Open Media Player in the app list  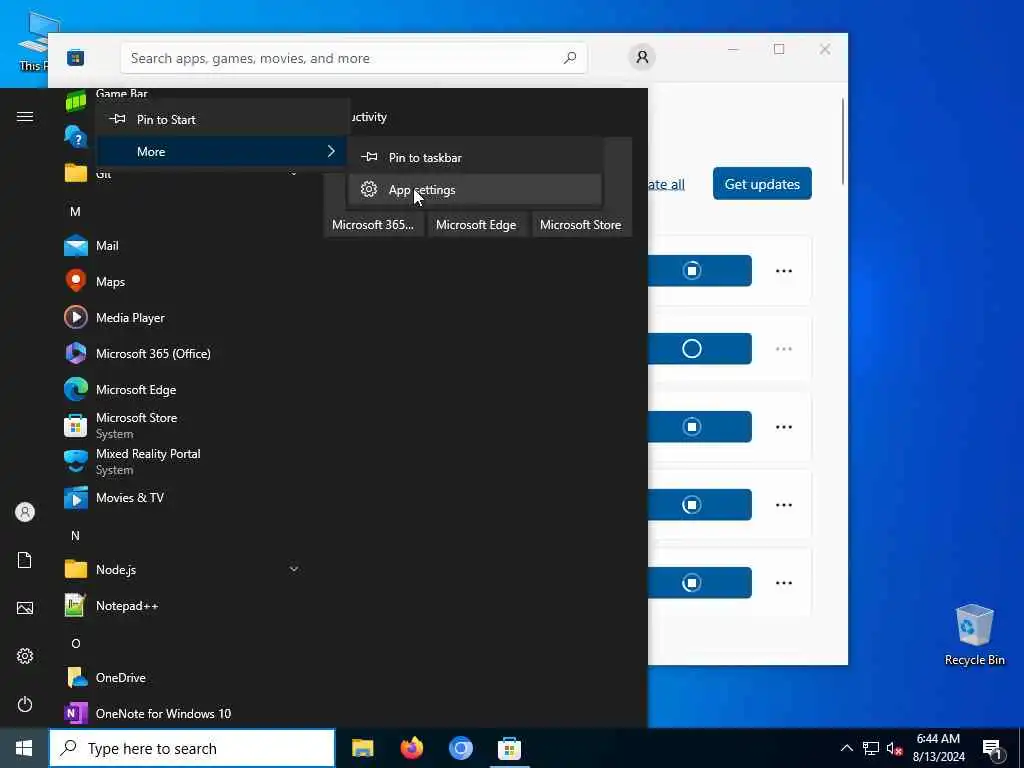(x=183, y=317)
